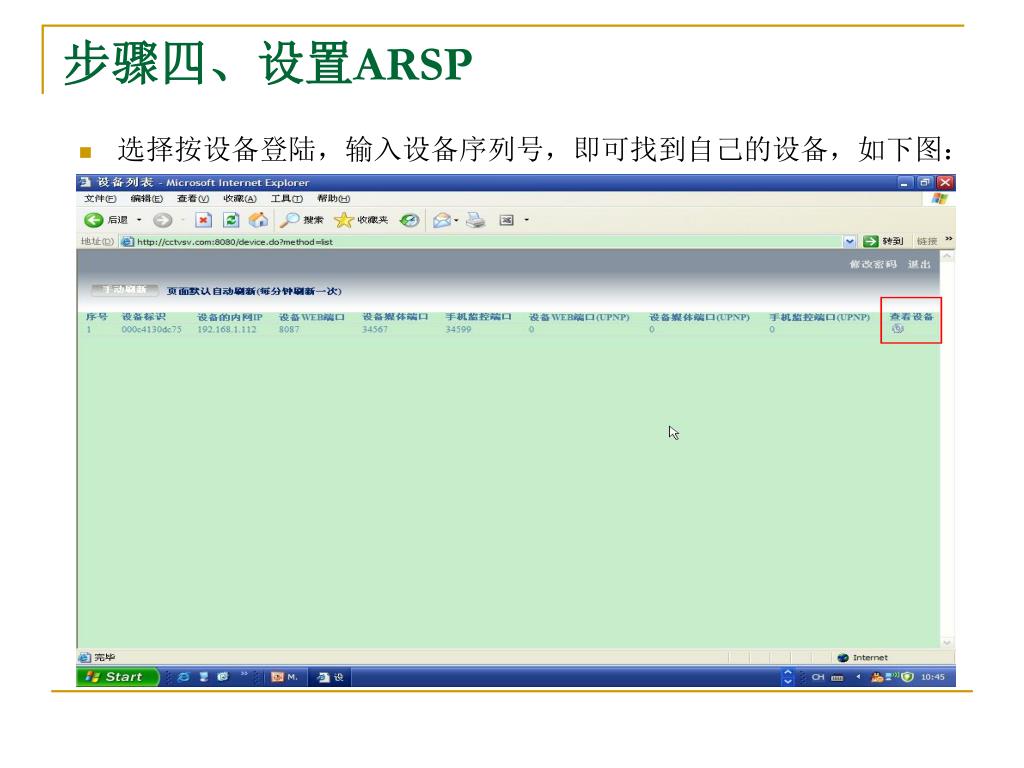
Task: Click mobile monitoring port value 34599
Action: tap(458, 330)
